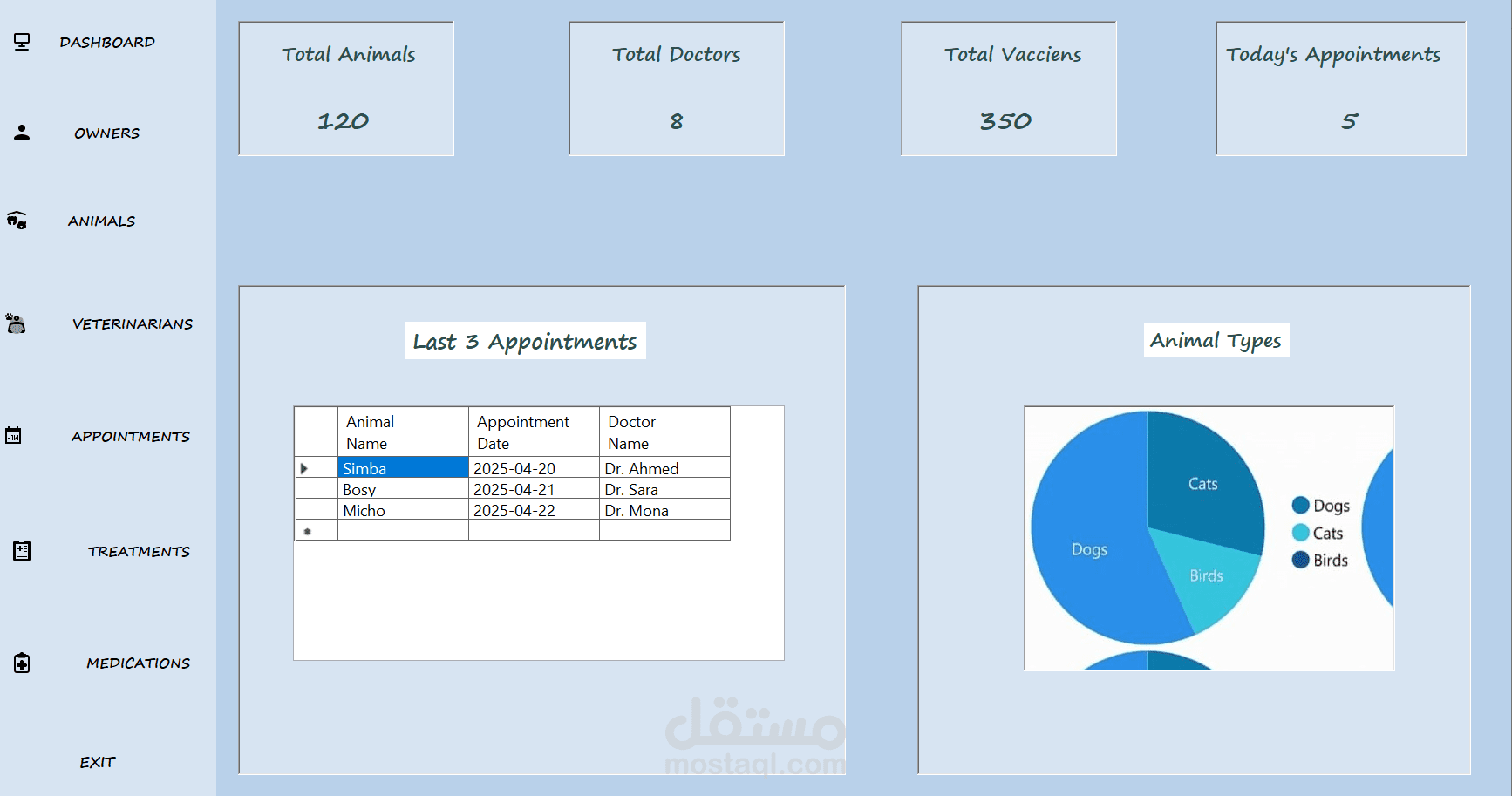The width and height of the screenshot is (1512, 796).
Task: Select the Bosy cell
Action: 403,489
